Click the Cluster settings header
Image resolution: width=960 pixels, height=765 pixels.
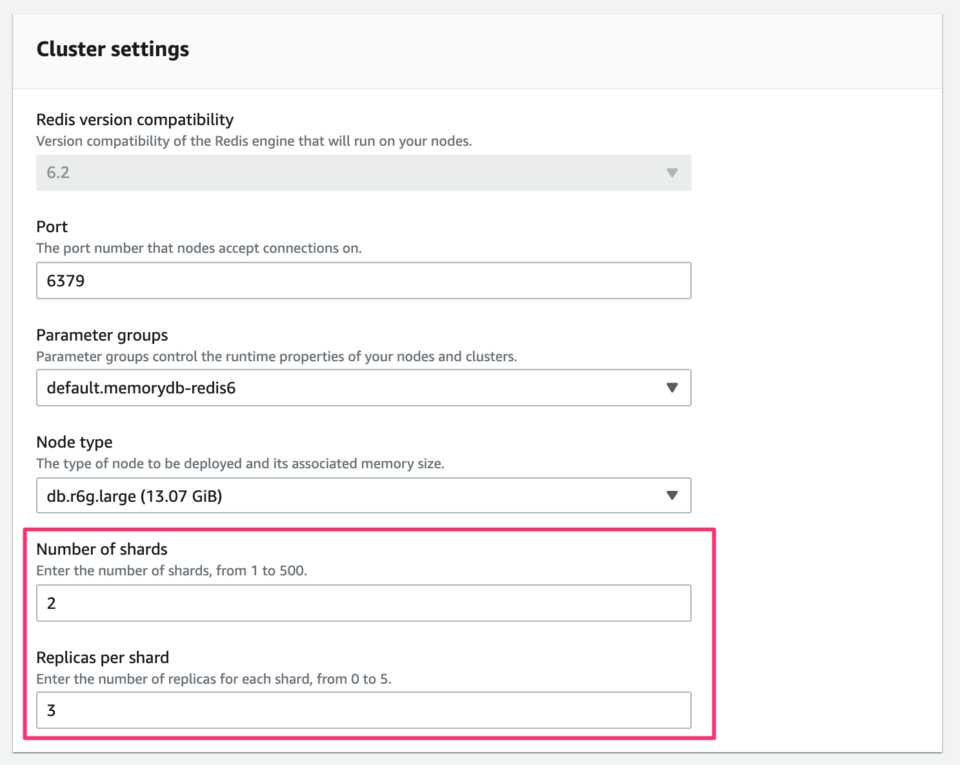tap(113, 48)
